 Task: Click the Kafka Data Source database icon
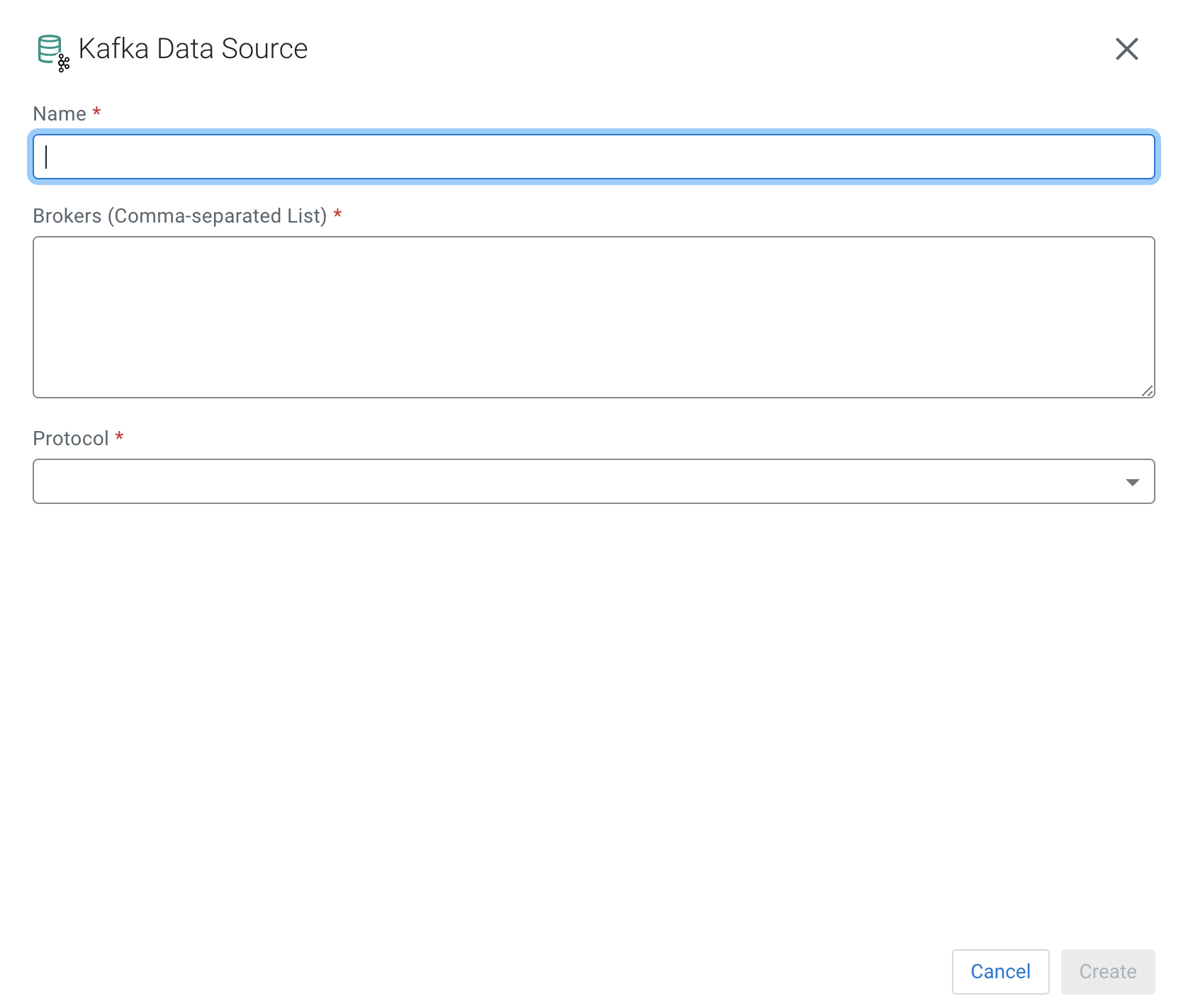[50, 48]
